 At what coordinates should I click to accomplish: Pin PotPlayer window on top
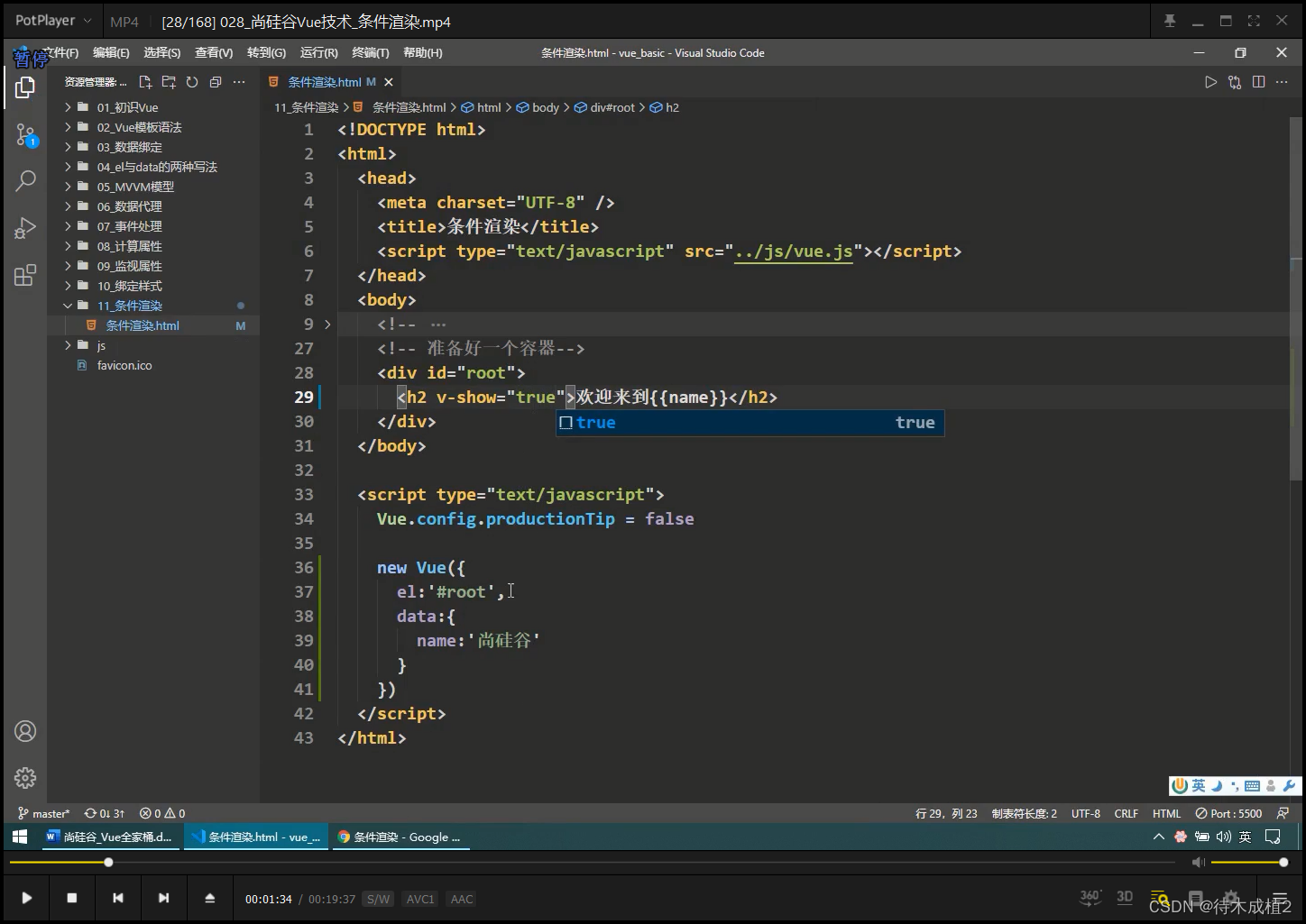1170,21
